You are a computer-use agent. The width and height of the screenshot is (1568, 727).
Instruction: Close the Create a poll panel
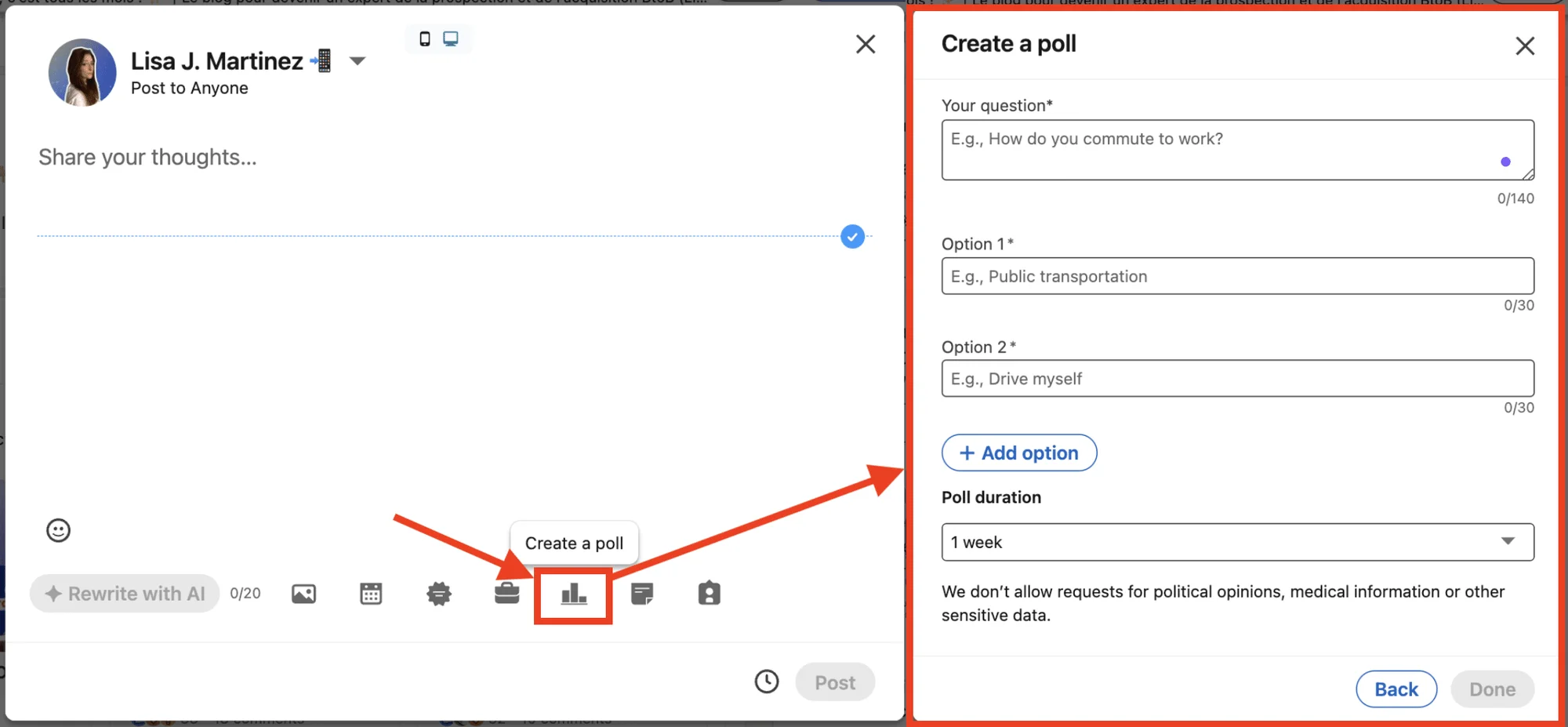(x=1525, y=45)
